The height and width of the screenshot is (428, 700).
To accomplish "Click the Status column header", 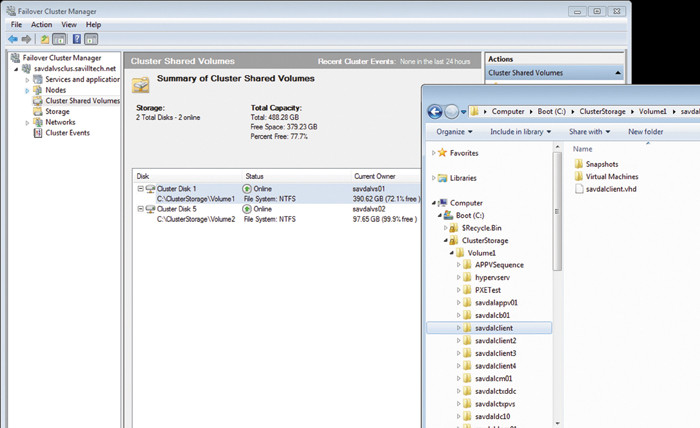I will [255, 175].
